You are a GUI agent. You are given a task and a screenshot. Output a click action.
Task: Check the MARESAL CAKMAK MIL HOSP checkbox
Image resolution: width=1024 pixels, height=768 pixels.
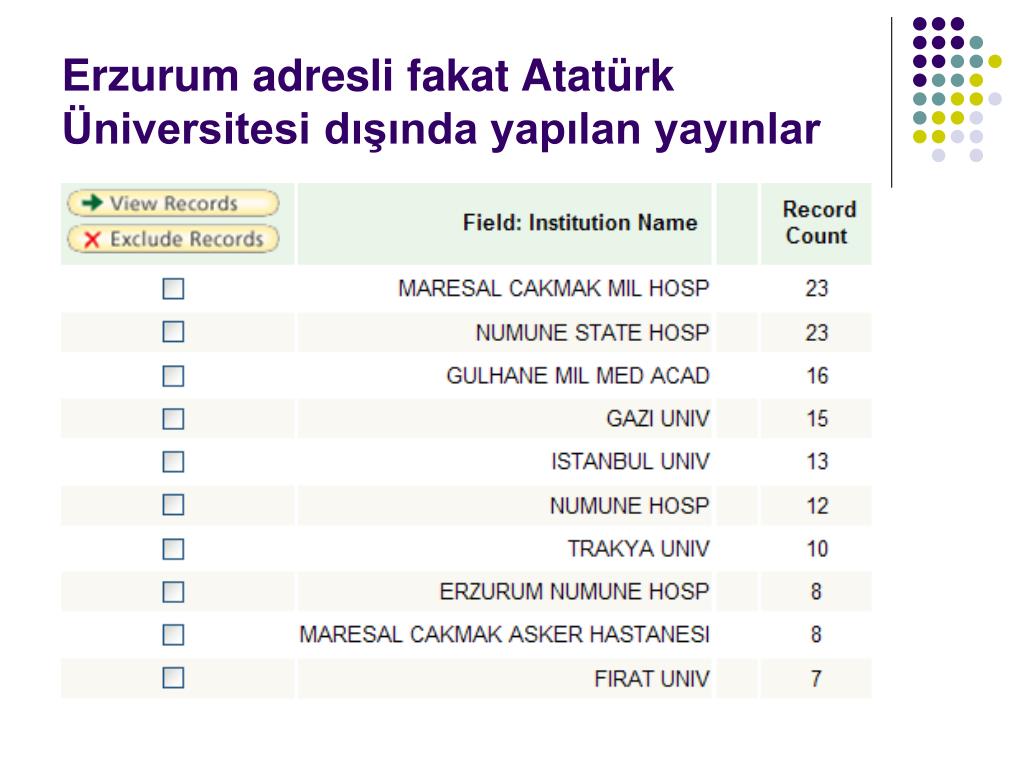[173, 289]
